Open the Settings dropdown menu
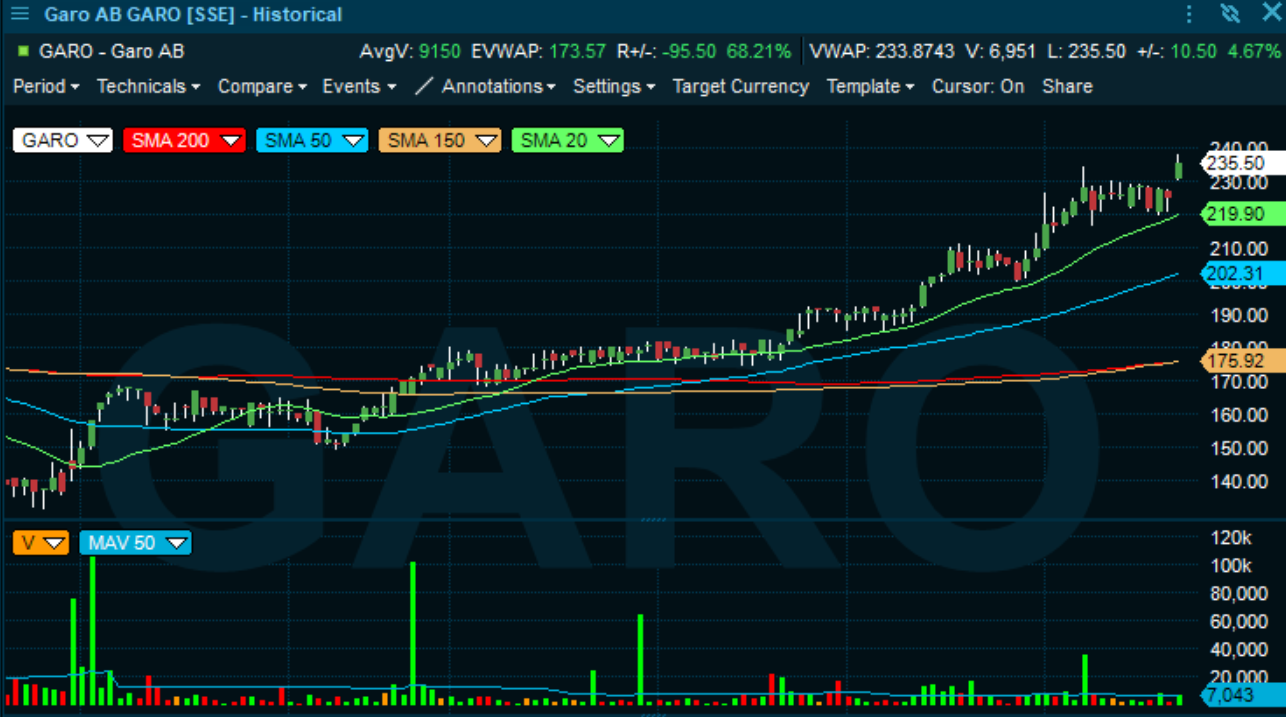This screenshot has height=717, width=1286. click(614, 86)
